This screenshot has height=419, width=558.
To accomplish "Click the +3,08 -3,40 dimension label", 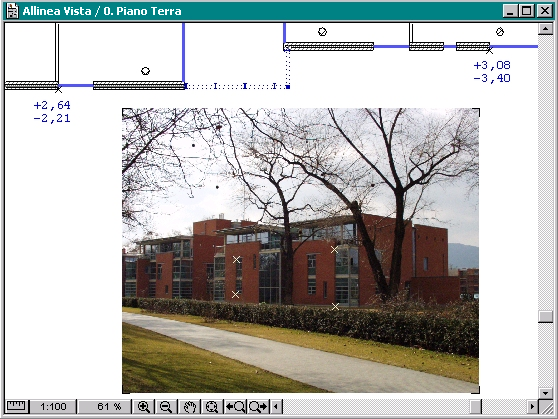I will pyautogui.click(x=492, y=72).
